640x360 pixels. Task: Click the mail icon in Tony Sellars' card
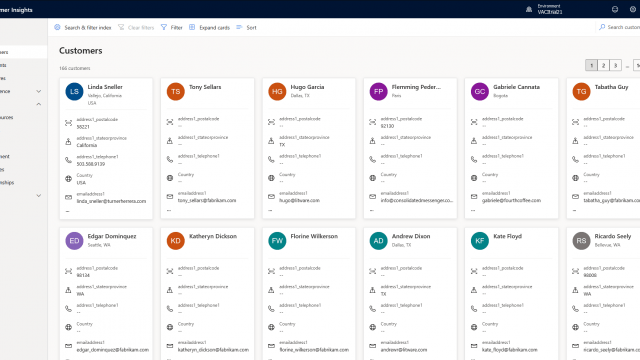pyautogui.click(x=170, y=197)
